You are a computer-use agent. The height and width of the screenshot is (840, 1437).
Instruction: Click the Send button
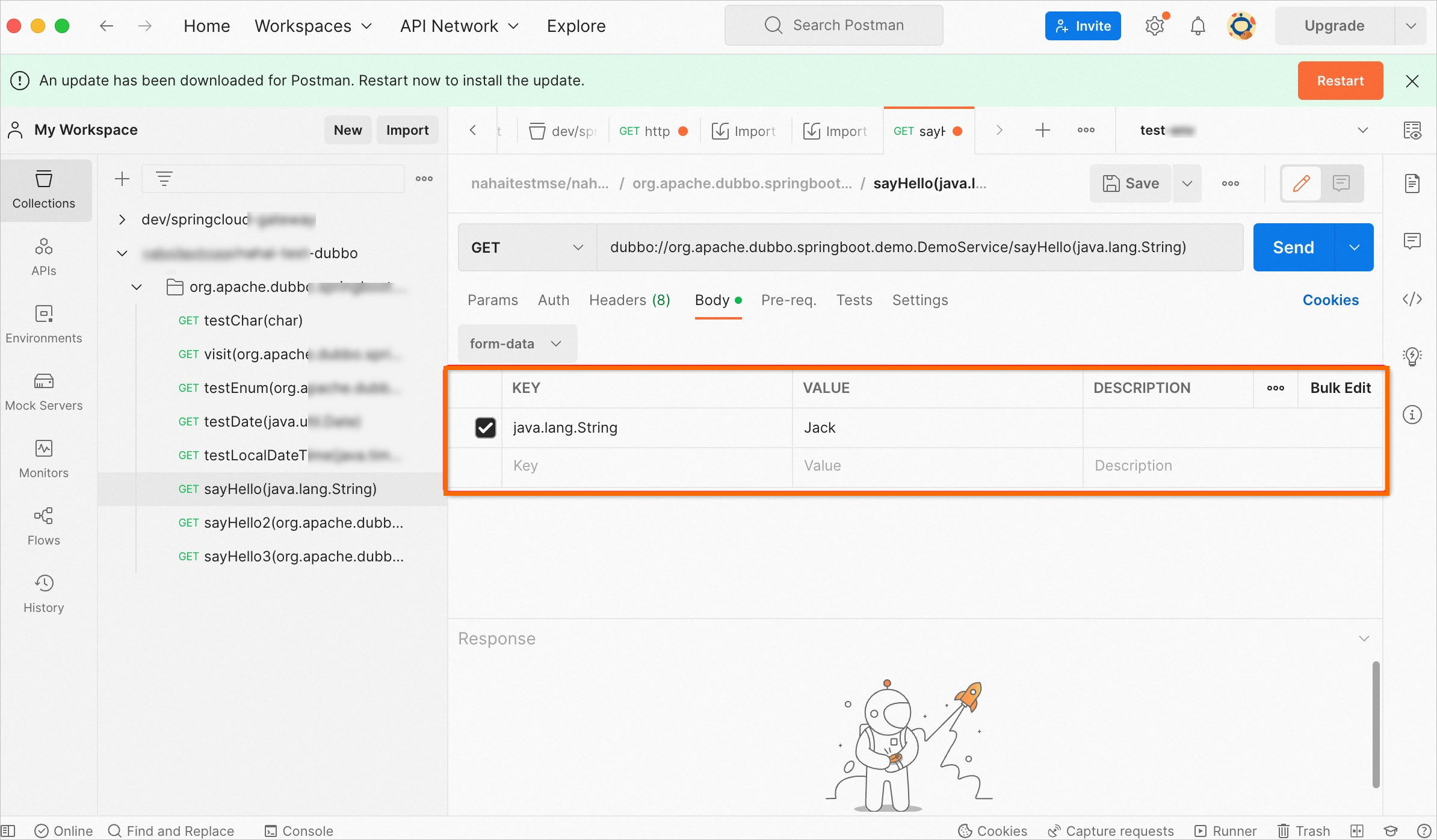pyautogui.click(x=1293, y=247)
